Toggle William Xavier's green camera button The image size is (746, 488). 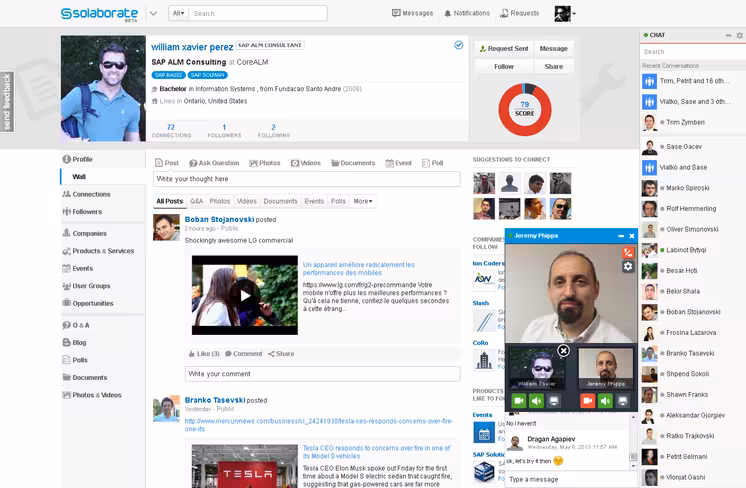click(x=519, y=401)
